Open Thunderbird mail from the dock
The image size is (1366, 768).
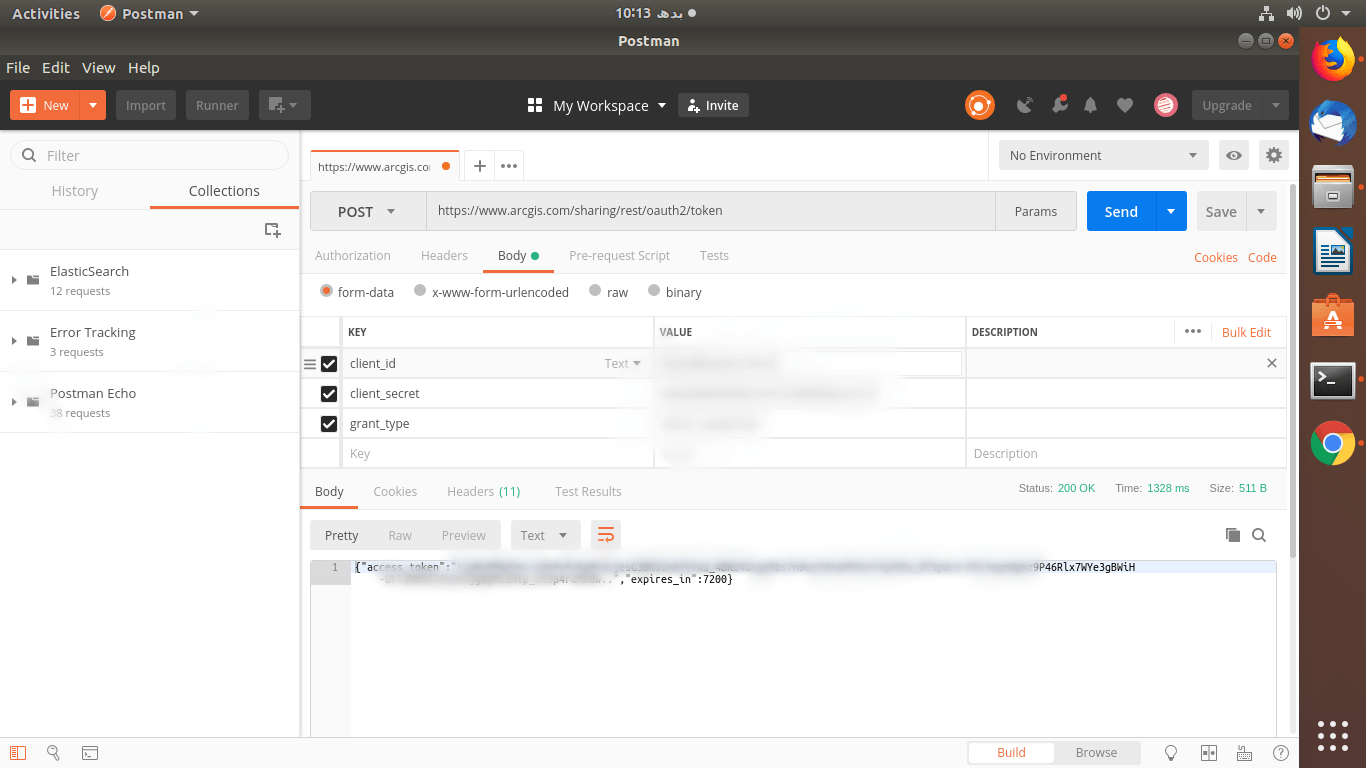tap(1333, 123)
